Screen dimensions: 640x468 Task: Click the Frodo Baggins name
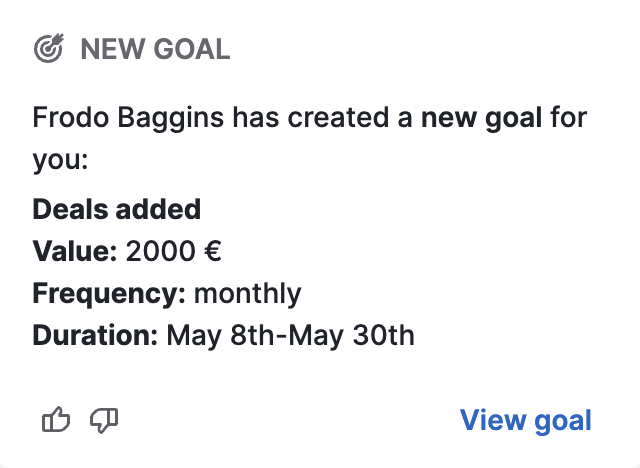[x=128, y=118]
